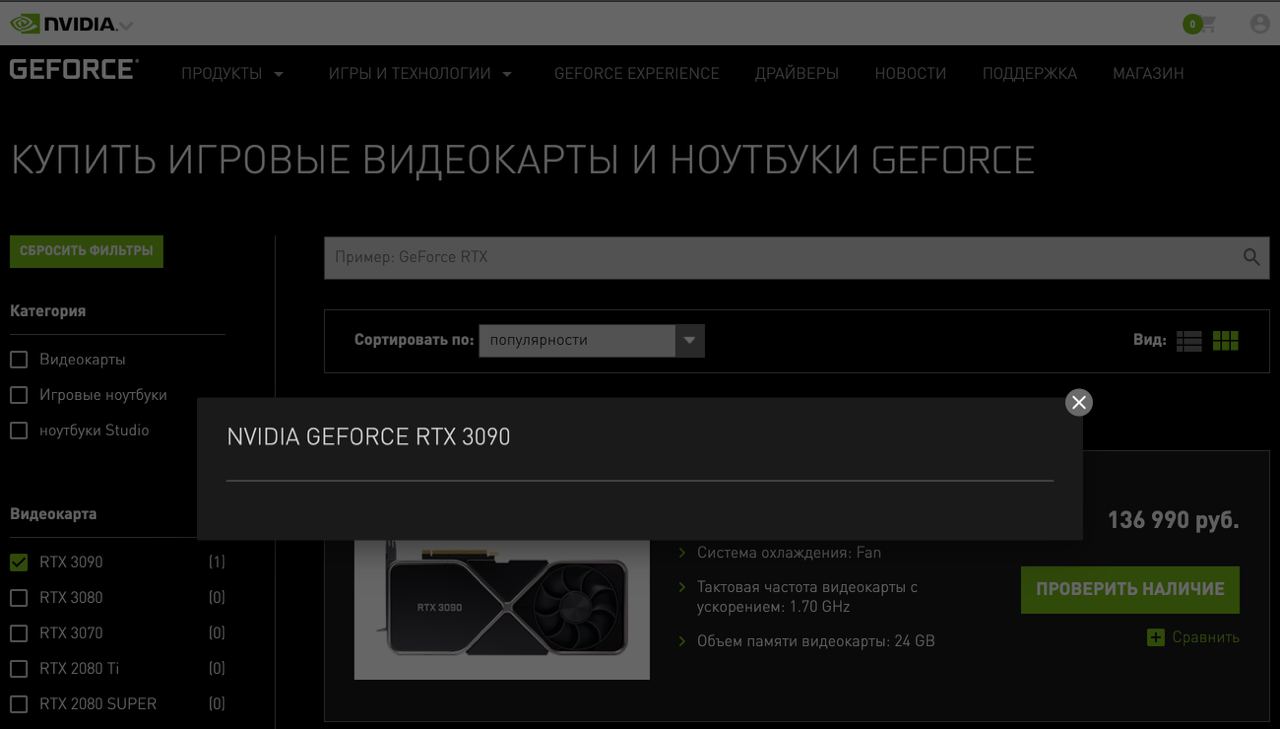Viewport: 1280px width, 729px height.
Task: Click the GeForce logo
Action: tap(74, 70)
